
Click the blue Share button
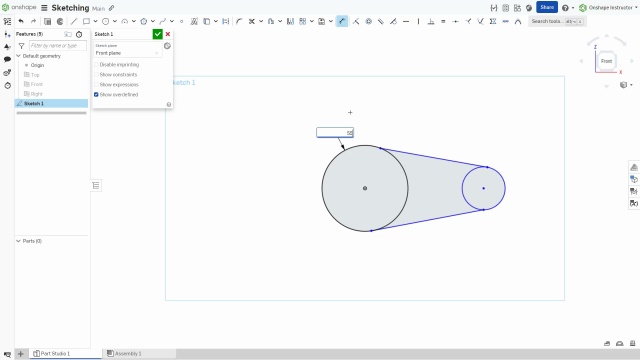coord(547,7)
